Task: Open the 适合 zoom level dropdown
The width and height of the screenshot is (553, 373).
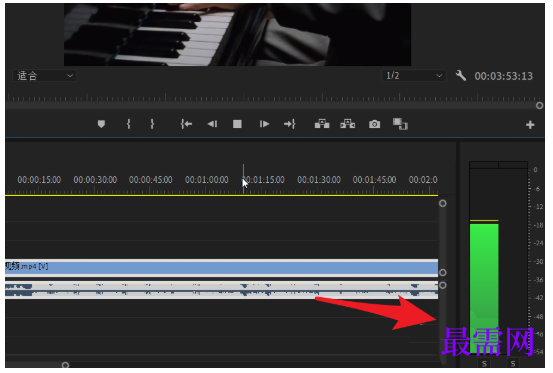Action: pyautogui.click(x=45, y=76)
